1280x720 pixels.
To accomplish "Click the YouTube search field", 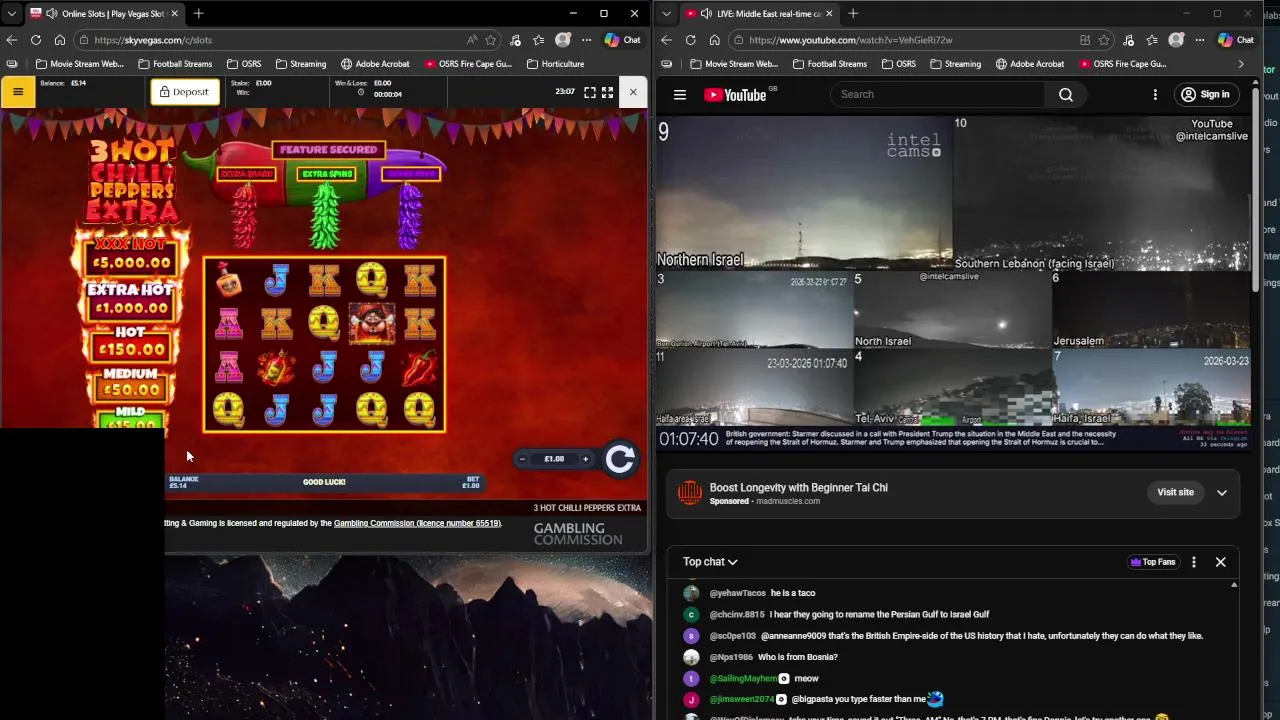I will 937,94.
